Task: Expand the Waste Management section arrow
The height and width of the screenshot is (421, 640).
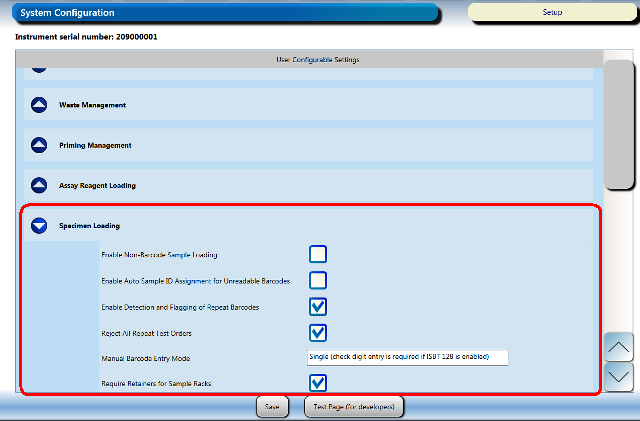Action: pyautogui.click(x=39, y=105)
